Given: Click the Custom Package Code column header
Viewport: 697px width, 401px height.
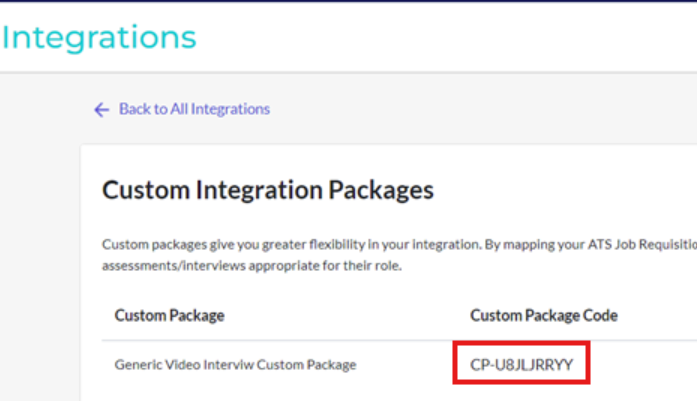Looking at the screenshot, I should pos(543,315).
